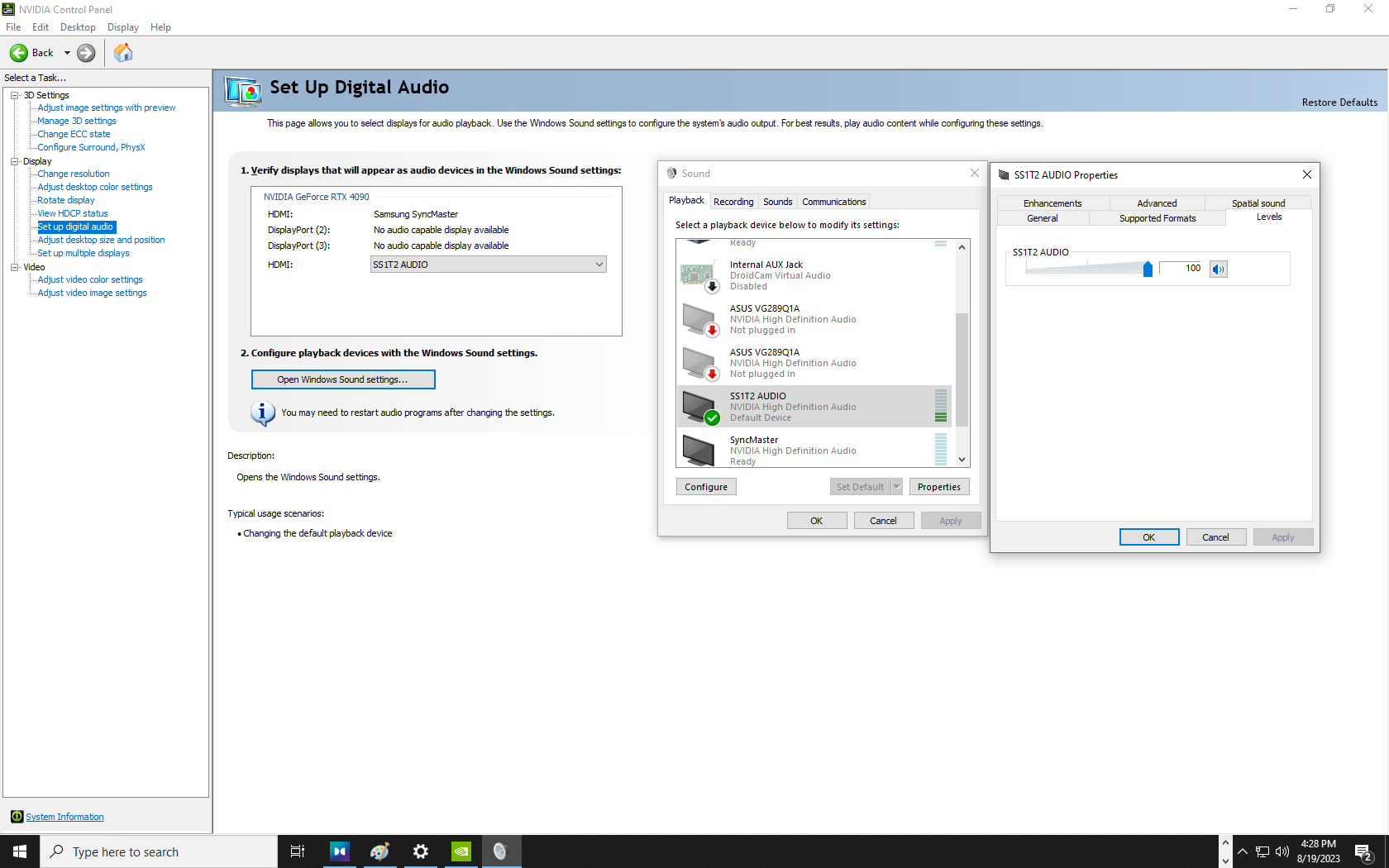The width and height of the screenshot is (1389, 868).
Task: Open Settings gear in taskbar
Action: (421, 851)
